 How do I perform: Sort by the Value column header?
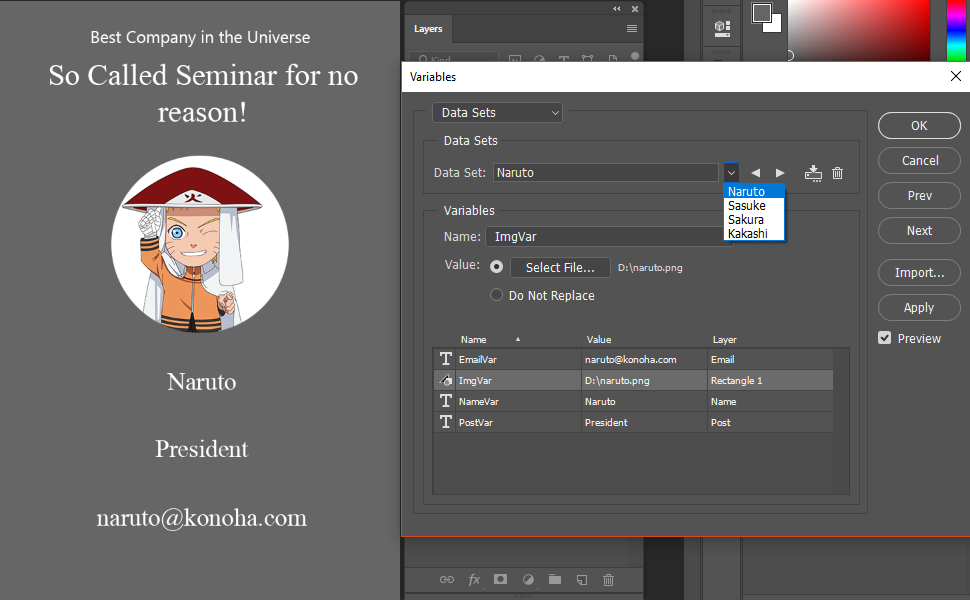(599, 340)
